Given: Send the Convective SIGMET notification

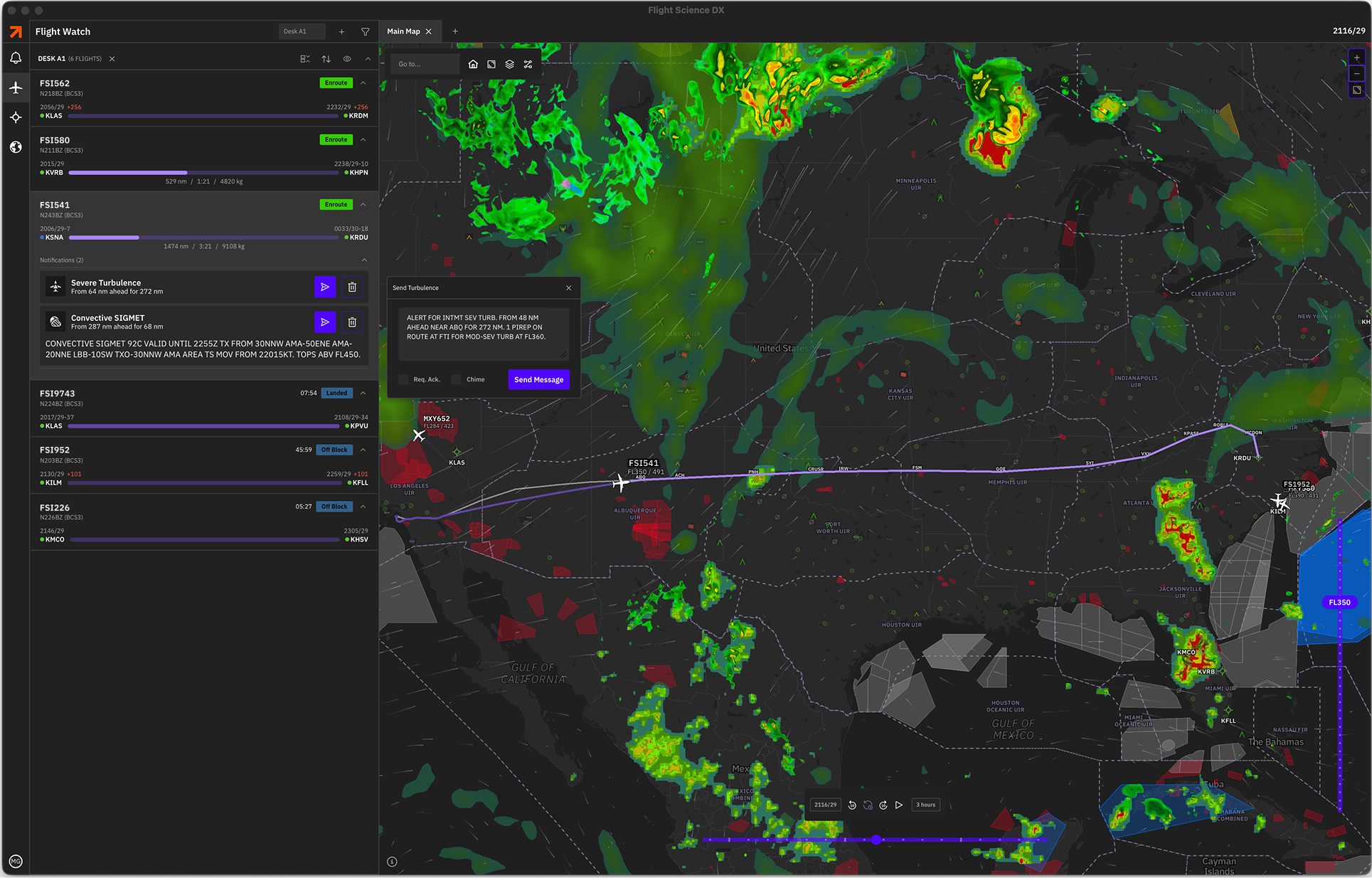Looking at the screenshot, I should tap(324, 322).
